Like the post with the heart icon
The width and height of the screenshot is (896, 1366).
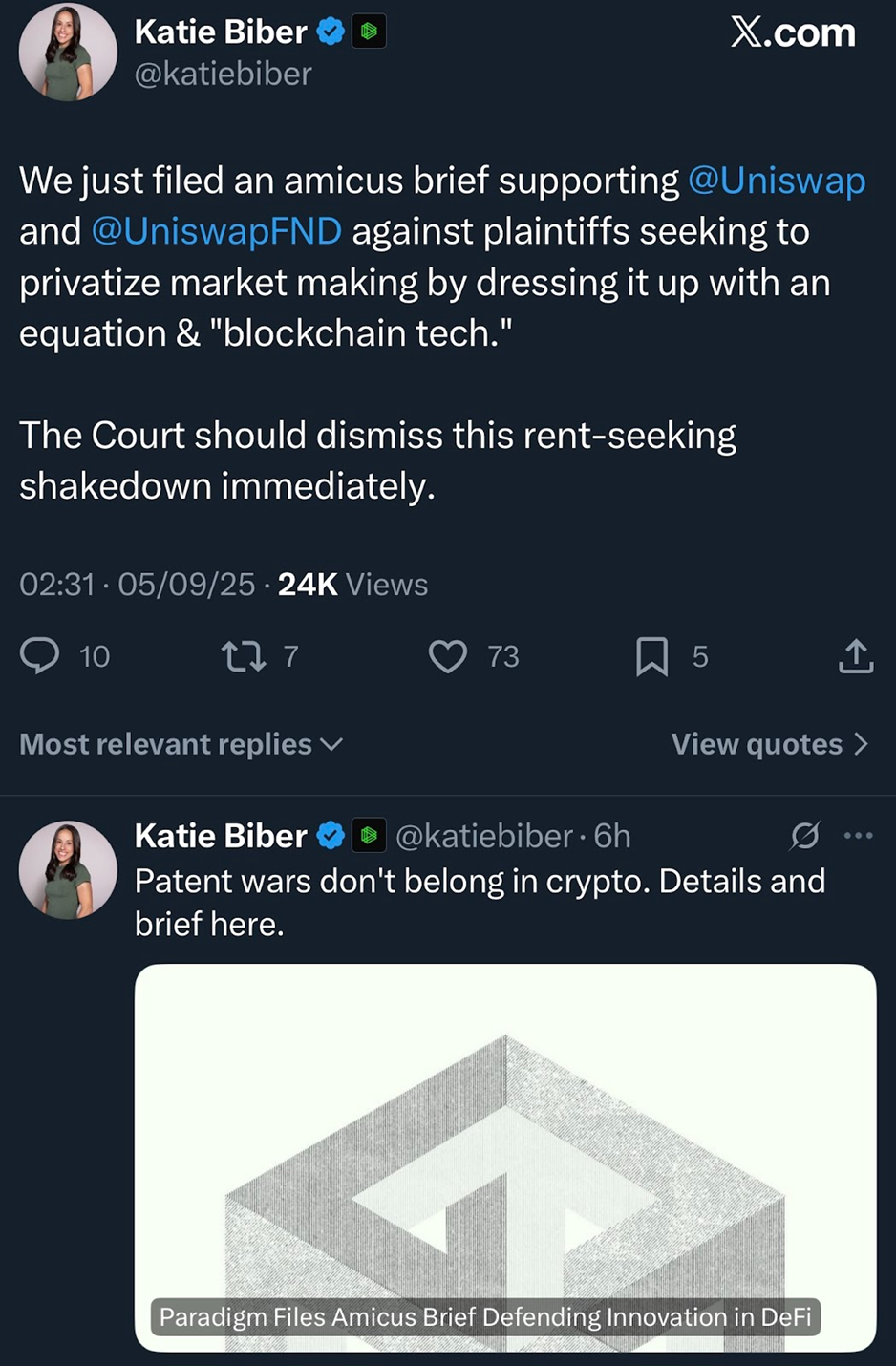click(x=447, y=656)
